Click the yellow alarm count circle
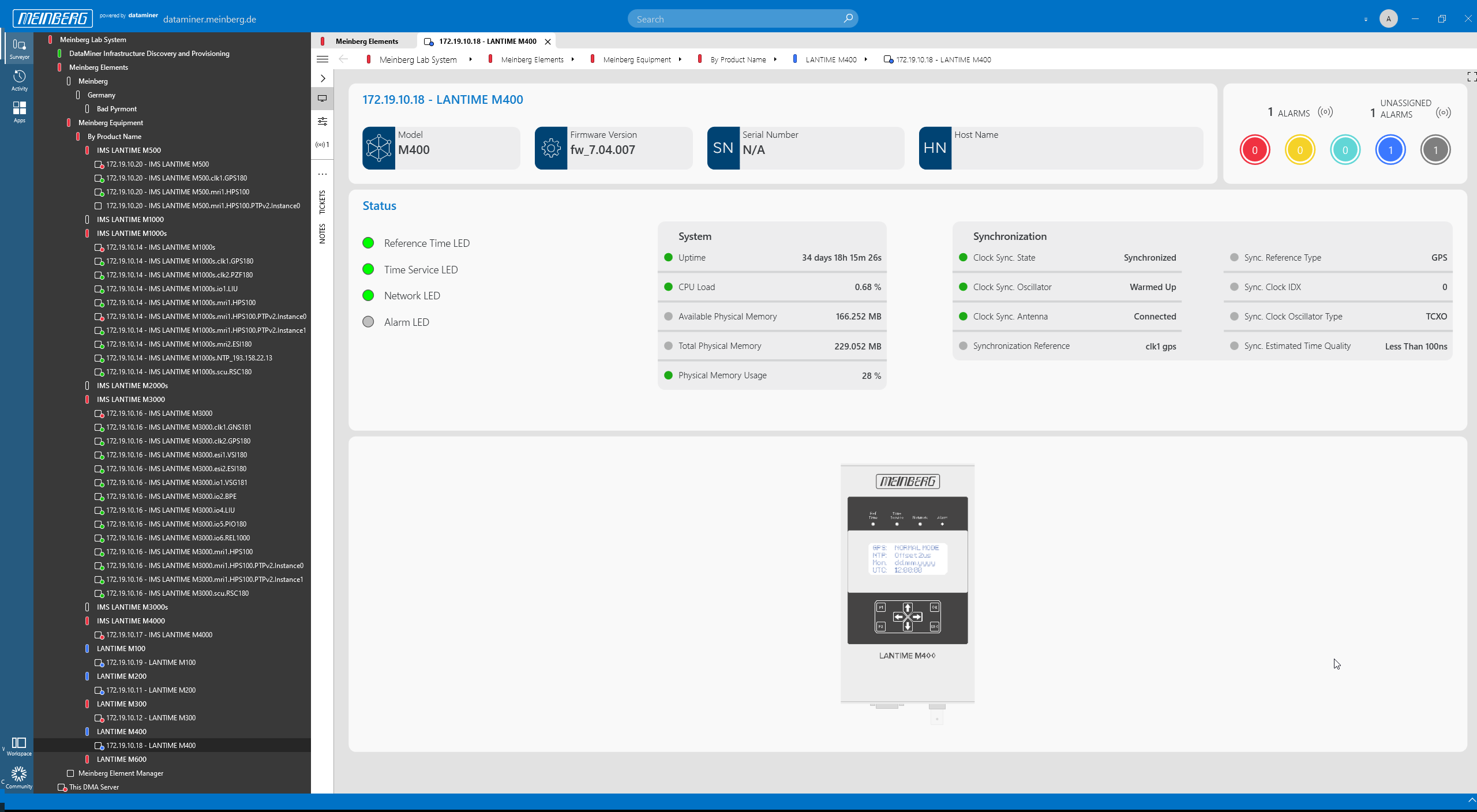Image resolution: width=1477 pixels, height=812 pixels. [1300, 150]
